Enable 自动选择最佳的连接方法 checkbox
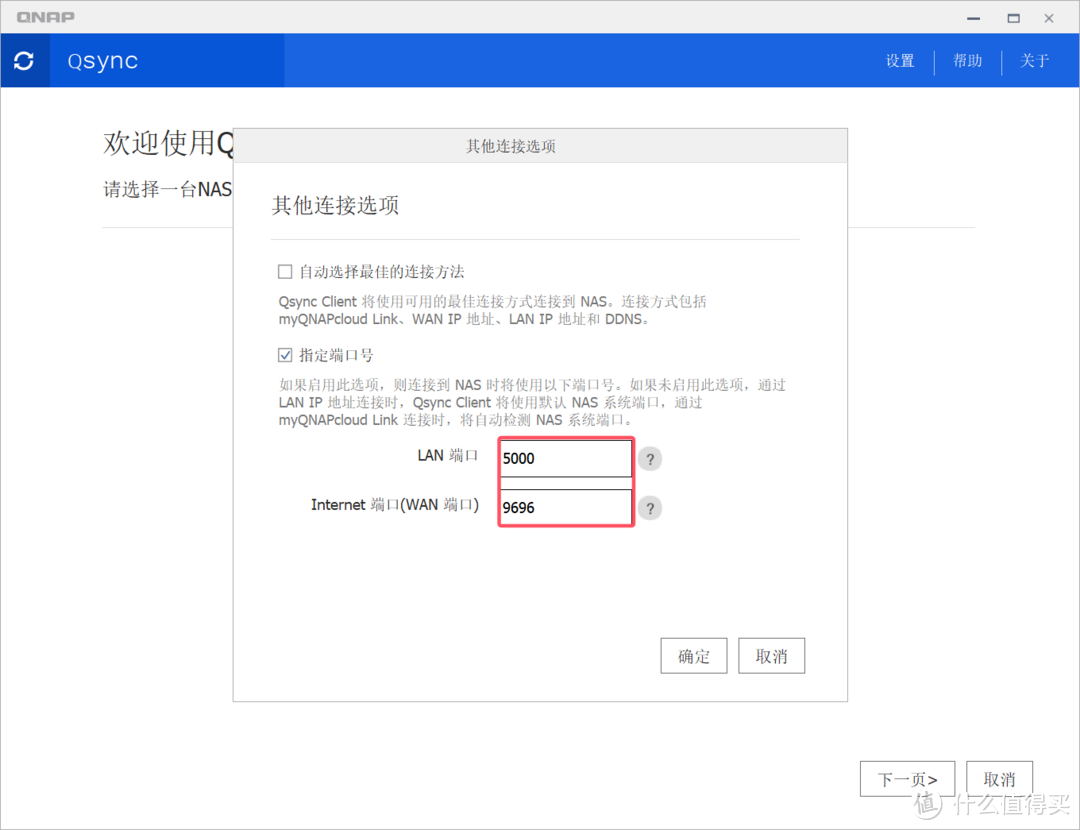 285,271
